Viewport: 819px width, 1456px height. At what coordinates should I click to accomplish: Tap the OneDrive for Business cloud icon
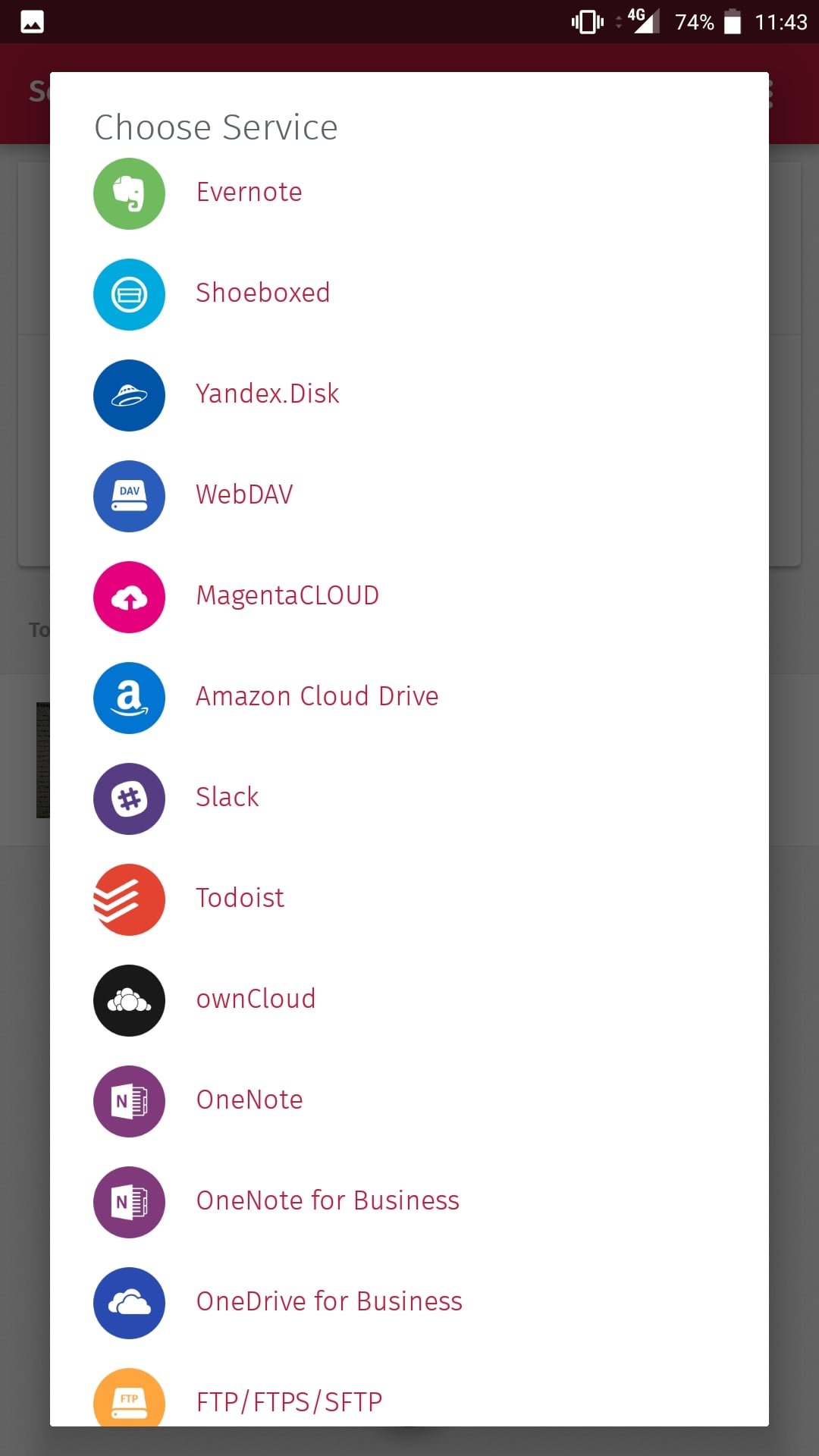pos(129,1303)
